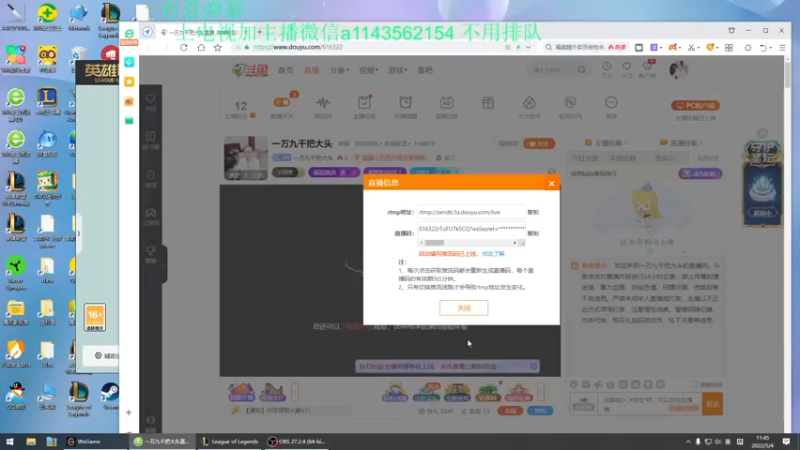Open a new browser tab with plus
This screenshot has width=800, height=450.
click(x=259, y=32)
